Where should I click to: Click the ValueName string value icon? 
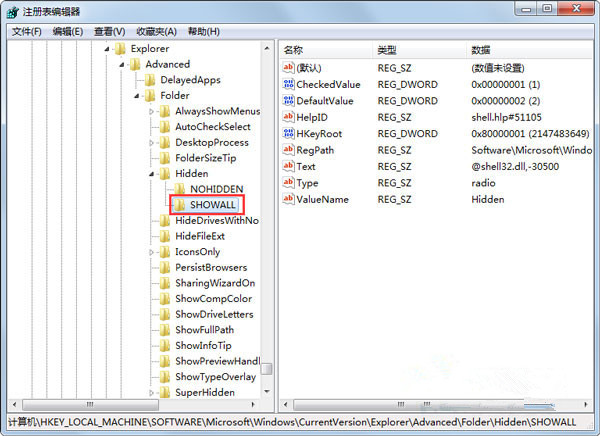coord(288,199)
